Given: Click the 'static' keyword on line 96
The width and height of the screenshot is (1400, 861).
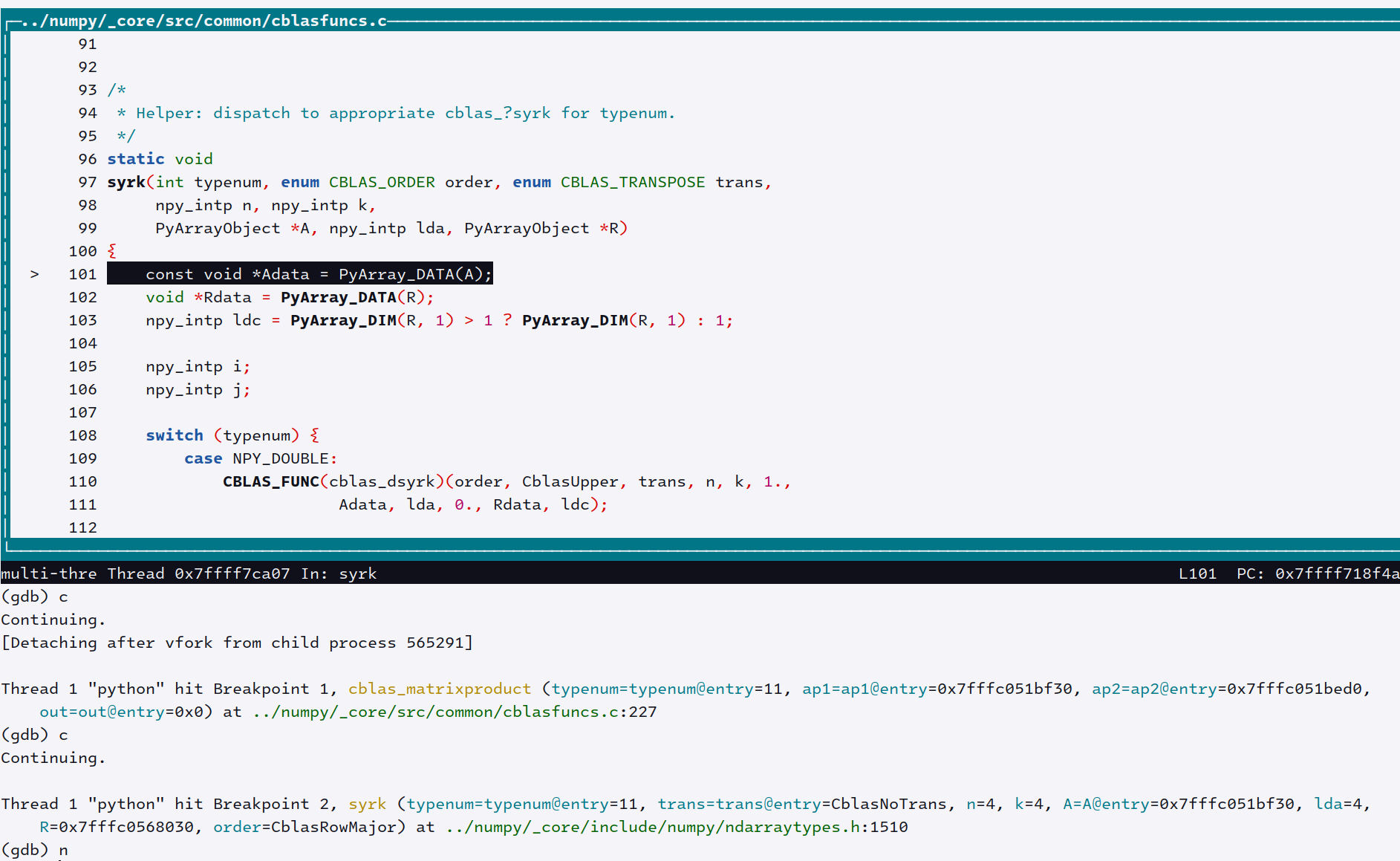Looking at the screenshot, I should tap(136, 159).
